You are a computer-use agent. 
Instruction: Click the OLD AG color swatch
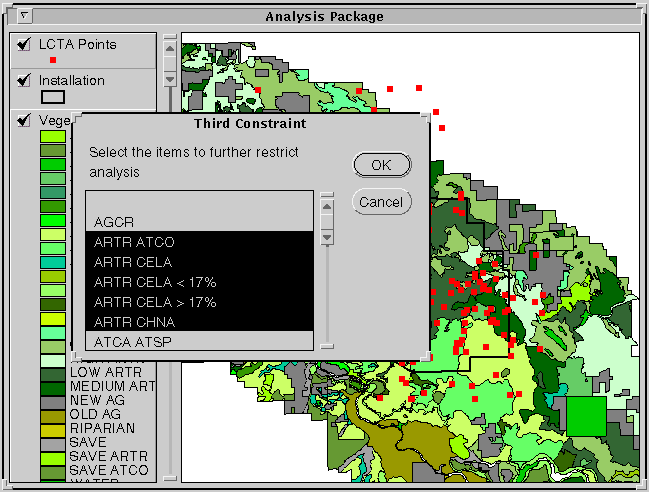(x=53, y=415)
